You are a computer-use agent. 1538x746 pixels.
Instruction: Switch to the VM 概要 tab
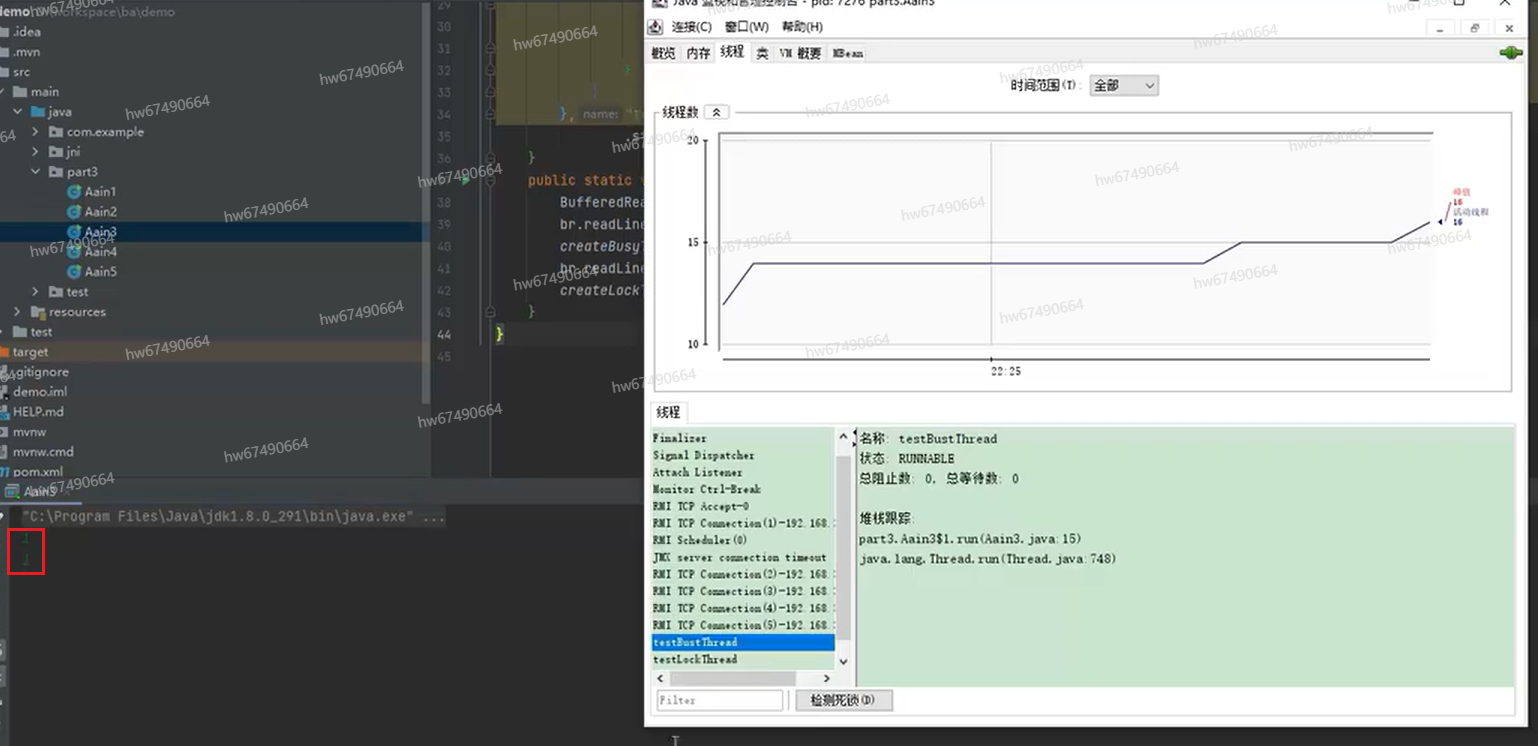(800, 54)
